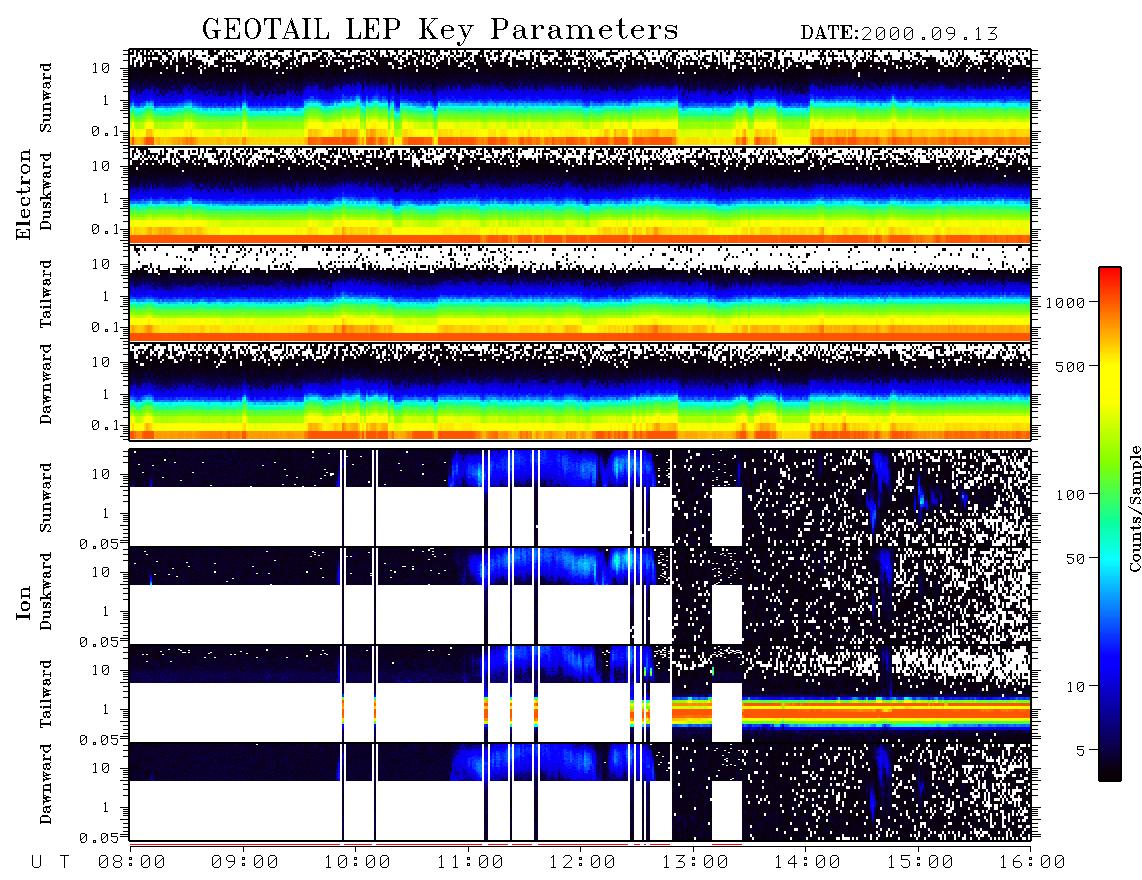1142x880 pixels.
Task: Select the 14:00 time tick label
Action: tap(806, 862)
